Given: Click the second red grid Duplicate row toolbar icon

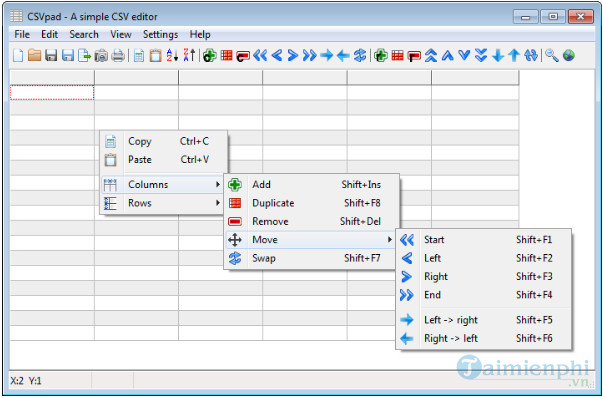Looking at the screenshot, I should pos(397,55).
